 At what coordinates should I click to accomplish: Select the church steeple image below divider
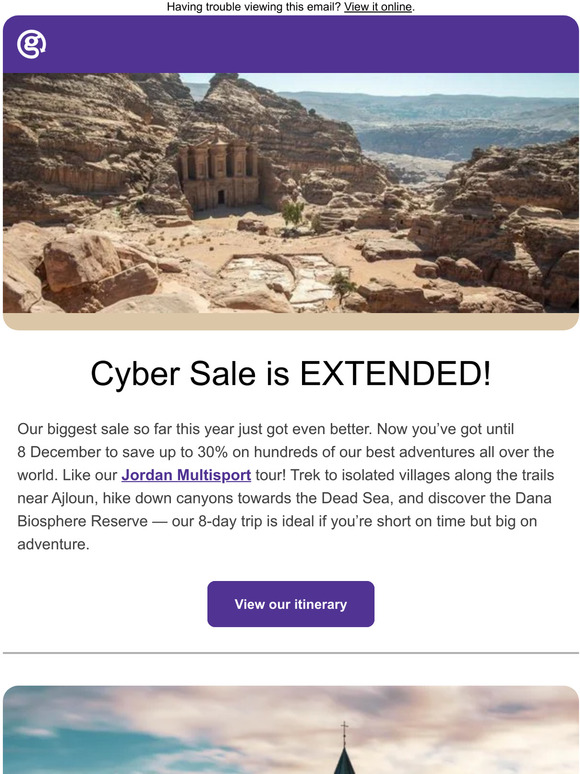click(291, 730)
